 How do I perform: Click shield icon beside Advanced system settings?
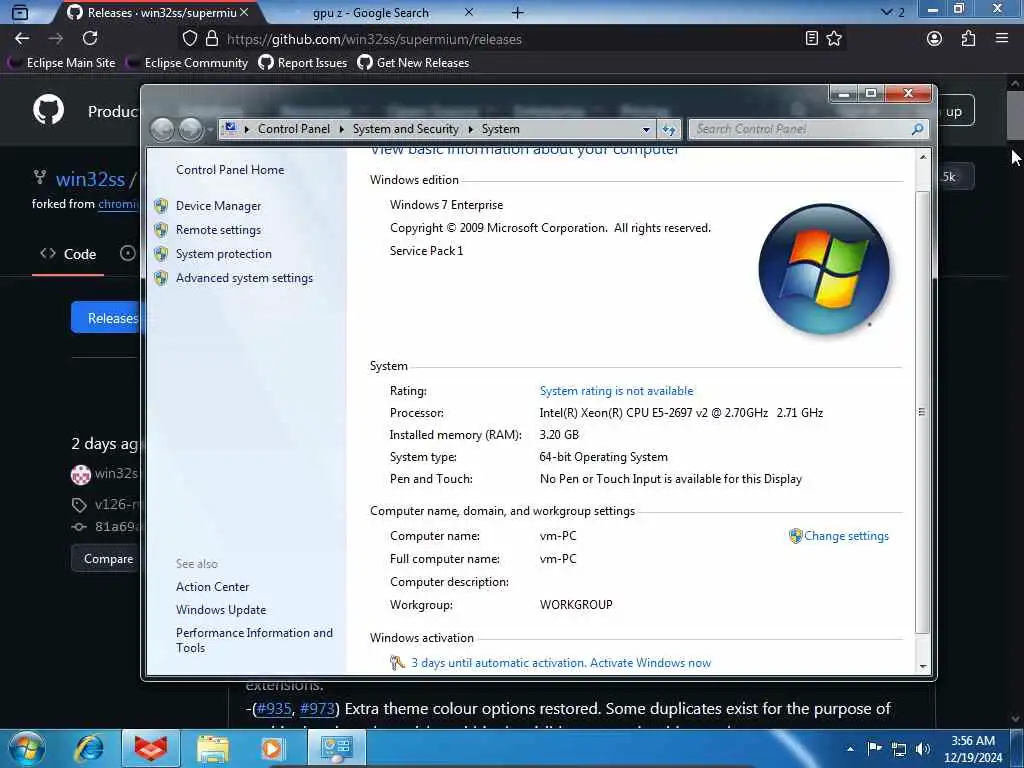(x=161, y=278)
